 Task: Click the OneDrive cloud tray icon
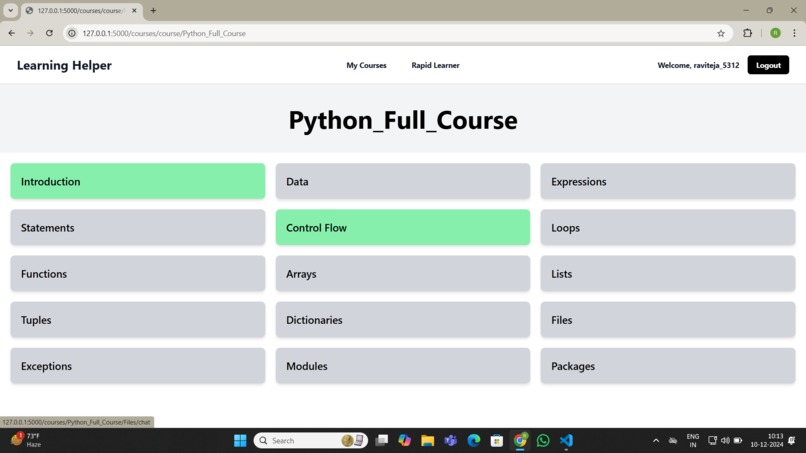pos(673,441)
